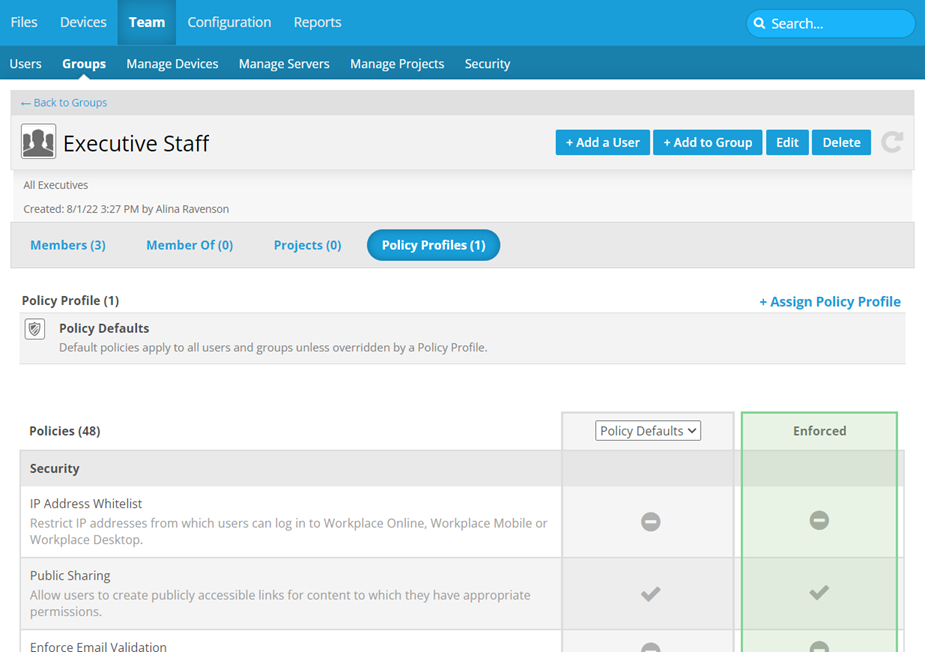Screen dimensions: 926x652
Task: Click the search magnifier icon
Action: pos(760,24)
